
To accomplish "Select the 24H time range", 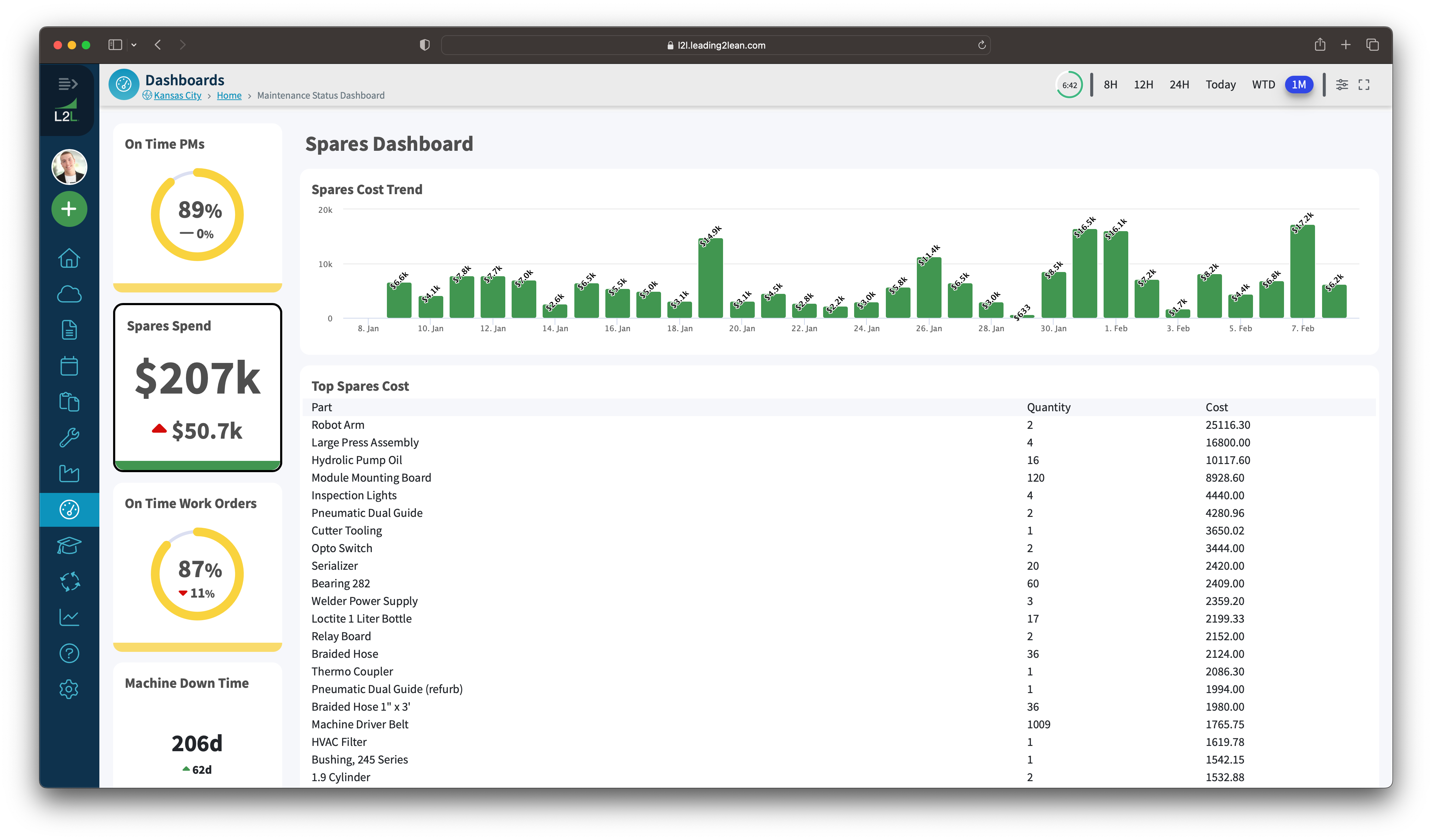I will pos(1179,85).
